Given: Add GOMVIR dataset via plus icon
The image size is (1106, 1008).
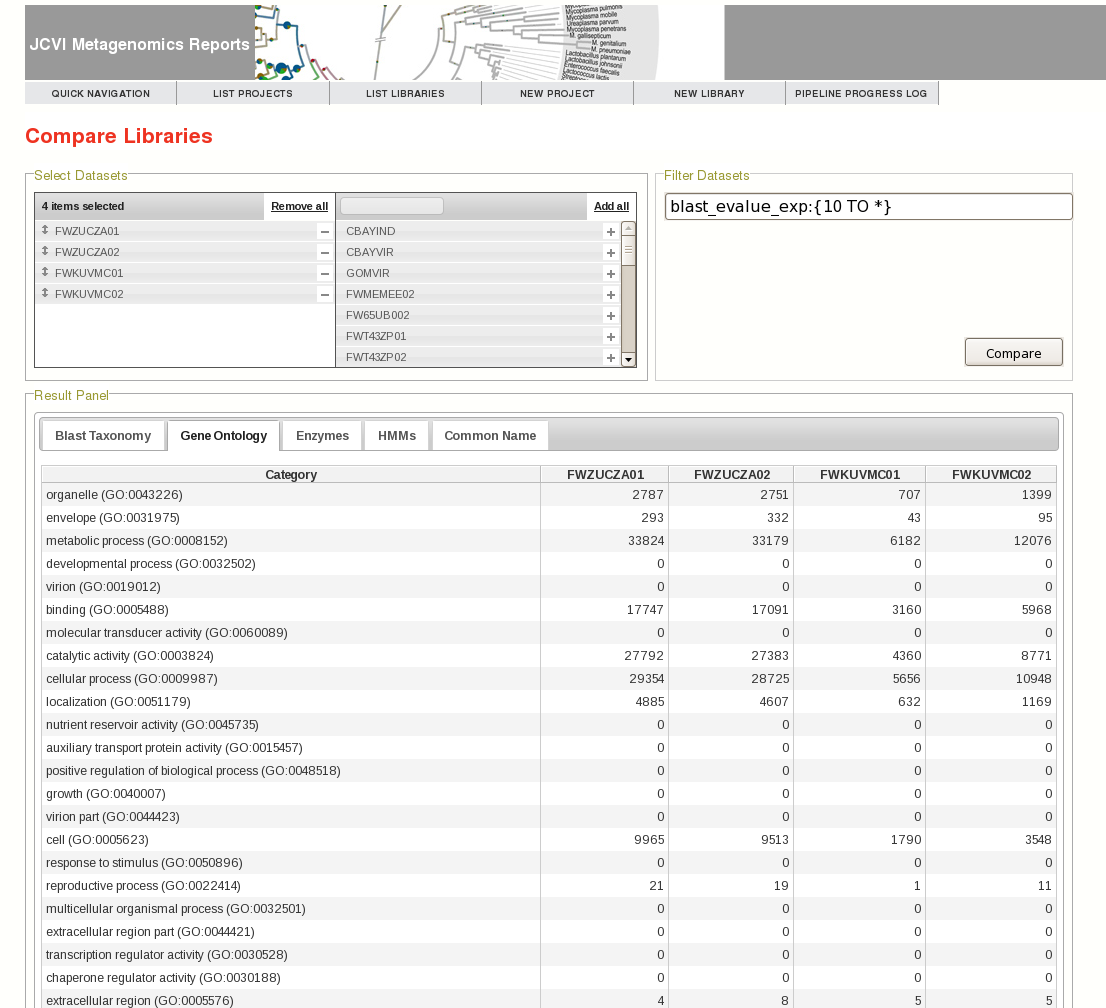Looking at the screenshot, I should pyautogui.click(x=610, y=274).
